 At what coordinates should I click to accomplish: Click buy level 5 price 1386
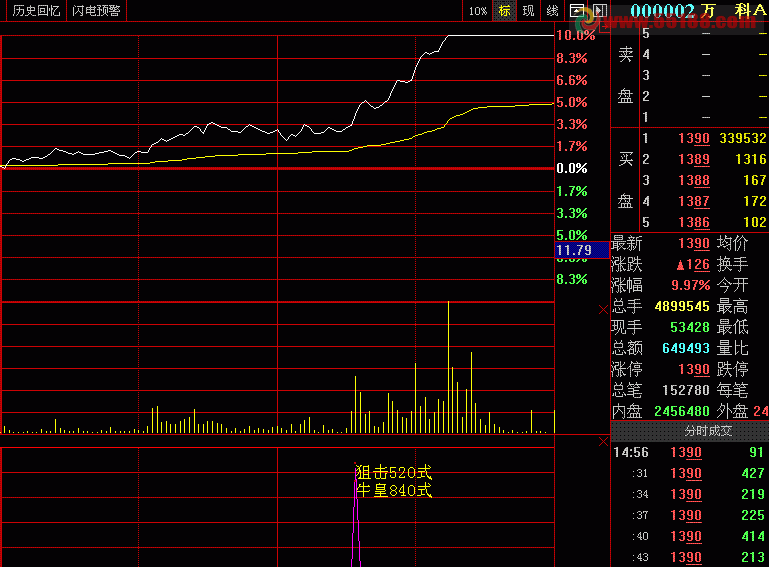pyautogui.click(x=693, y=222)
